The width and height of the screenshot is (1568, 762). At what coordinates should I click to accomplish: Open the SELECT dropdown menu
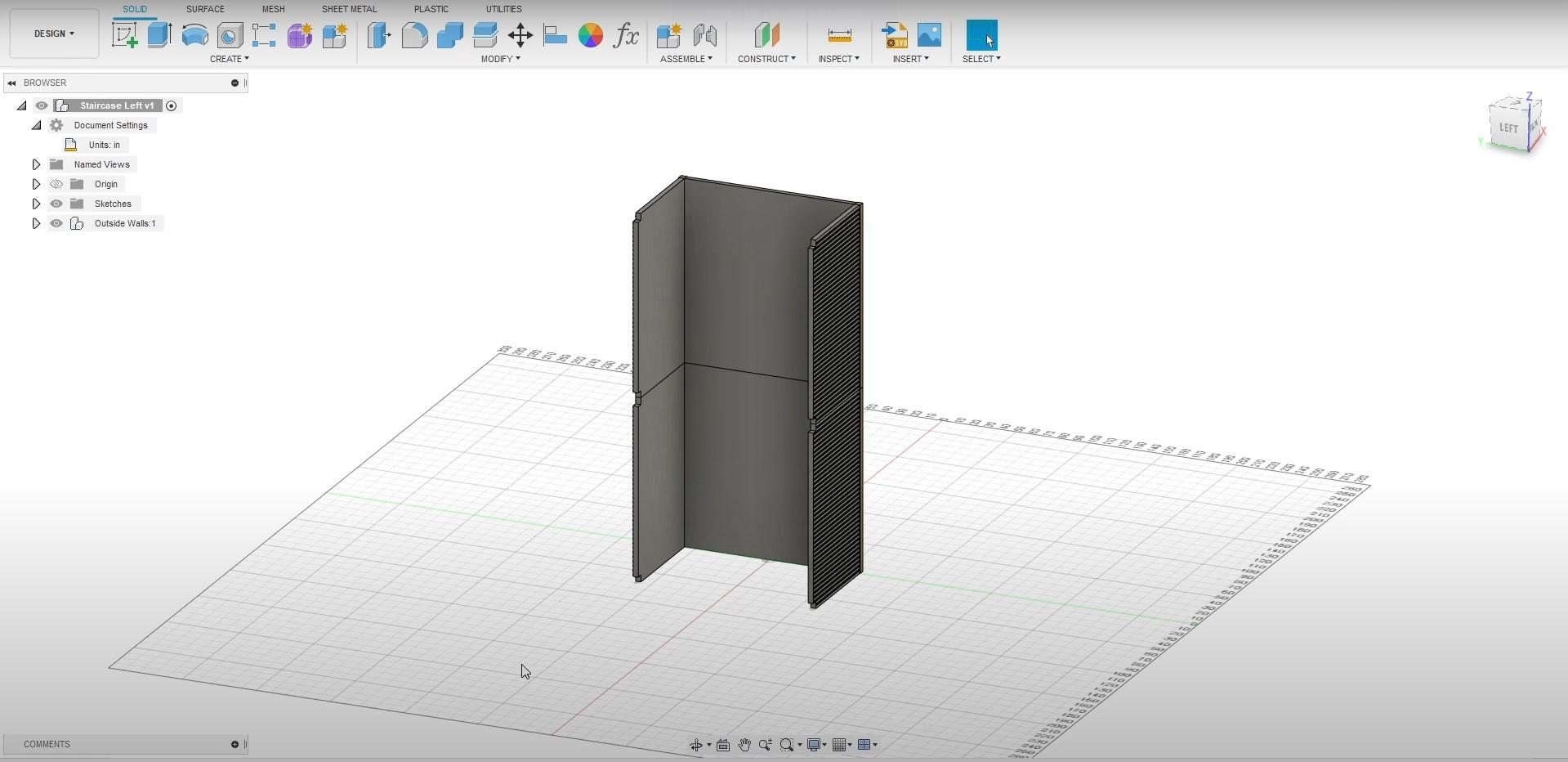(x=981, y=59)
